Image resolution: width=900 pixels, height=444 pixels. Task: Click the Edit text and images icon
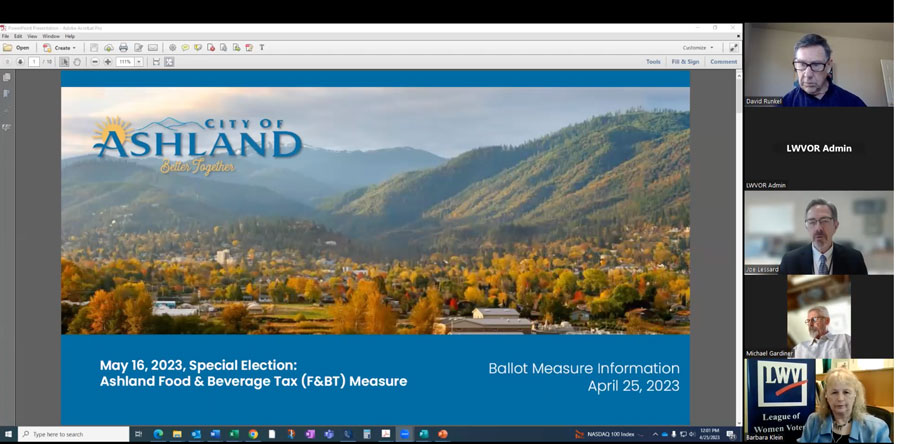[x=138, y=48]
